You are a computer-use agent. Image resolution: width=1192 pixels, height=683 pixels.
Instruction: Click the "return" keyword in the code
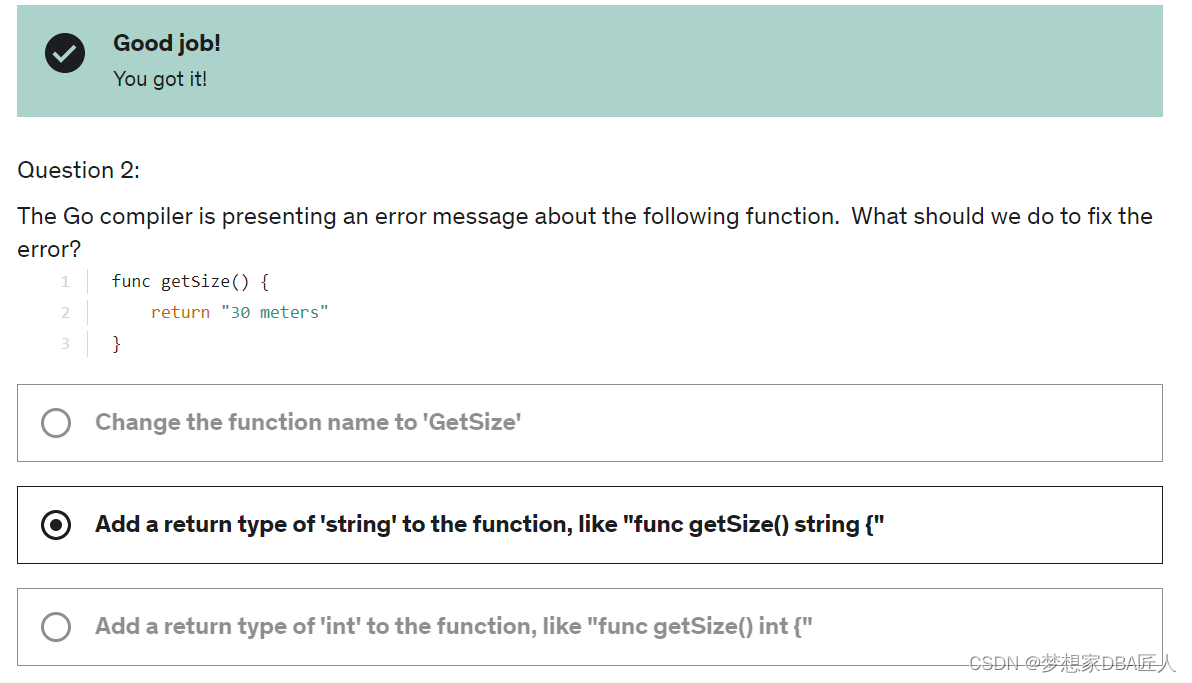(180, 312)
